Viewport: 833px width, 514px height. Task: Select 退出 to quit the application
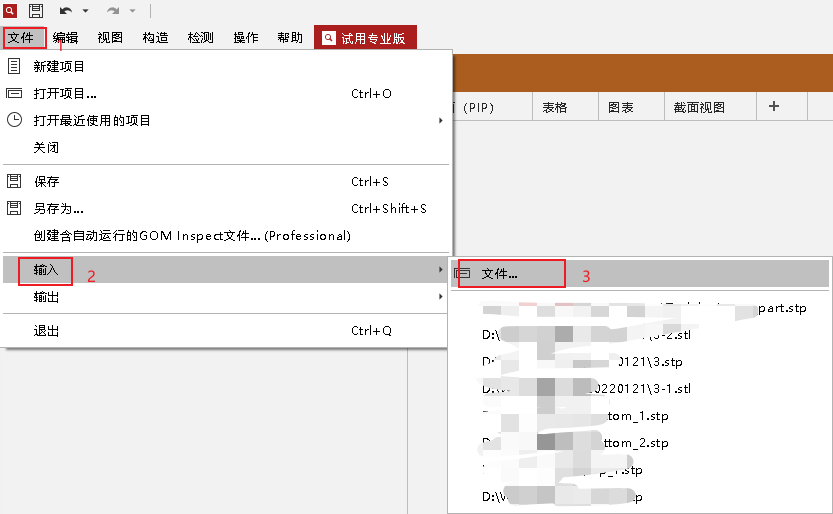(x=46, y=331)
